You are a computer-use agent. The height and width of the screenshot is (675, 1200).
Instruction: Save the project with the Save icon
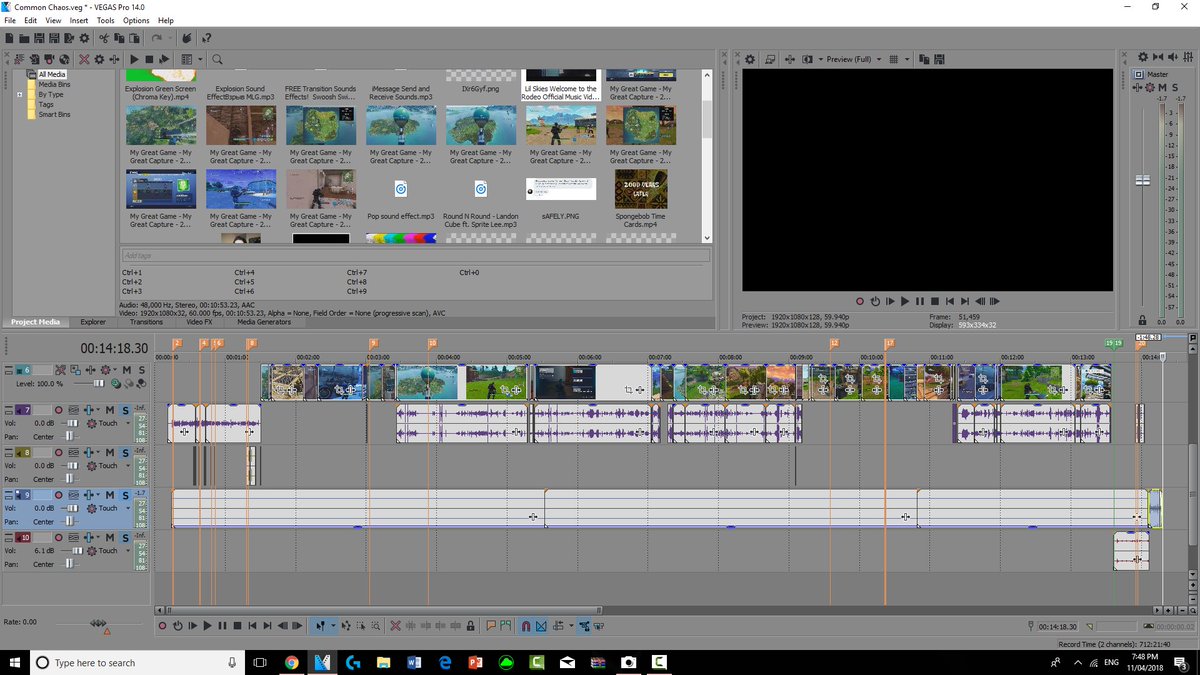click(x=38, y=38)
